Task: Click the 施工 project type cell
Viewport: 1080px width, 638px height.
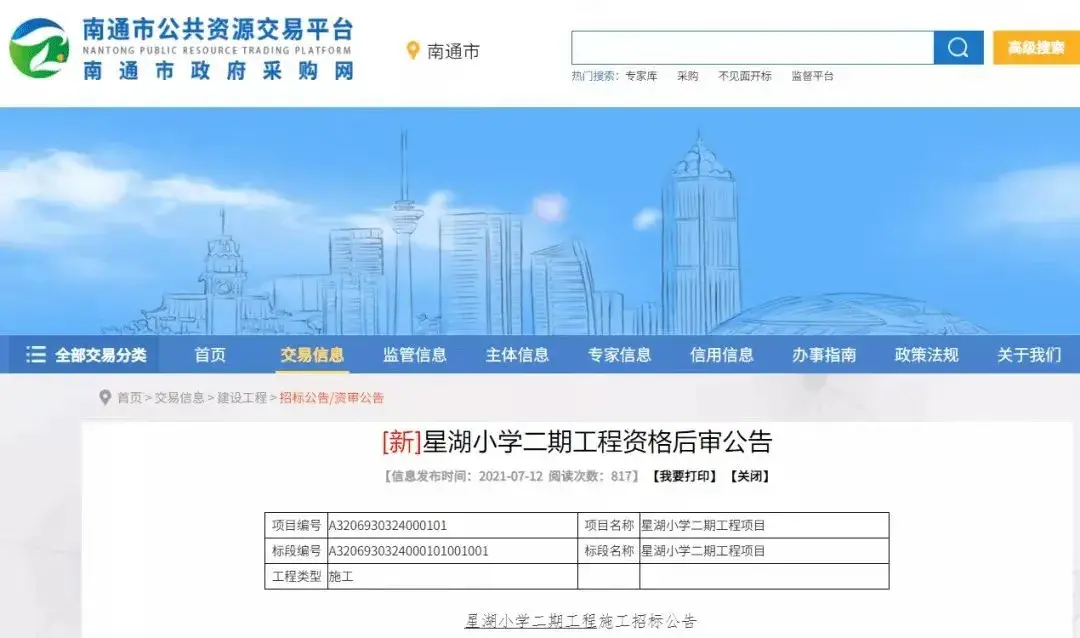Action: (x=452, y=576)
